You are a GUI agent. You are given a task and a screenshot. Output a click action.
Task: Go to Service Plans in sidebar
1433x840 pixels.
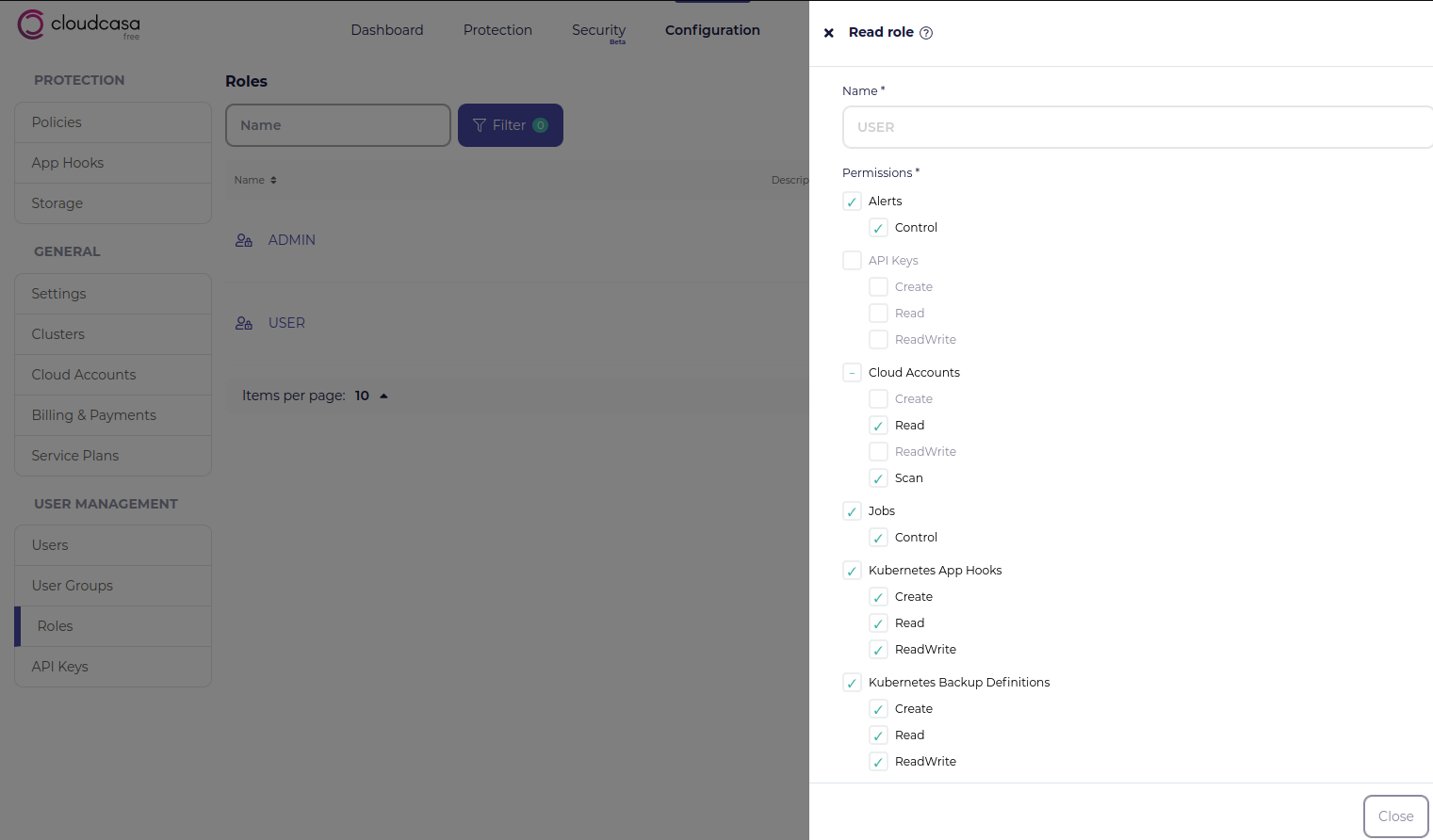113,456
